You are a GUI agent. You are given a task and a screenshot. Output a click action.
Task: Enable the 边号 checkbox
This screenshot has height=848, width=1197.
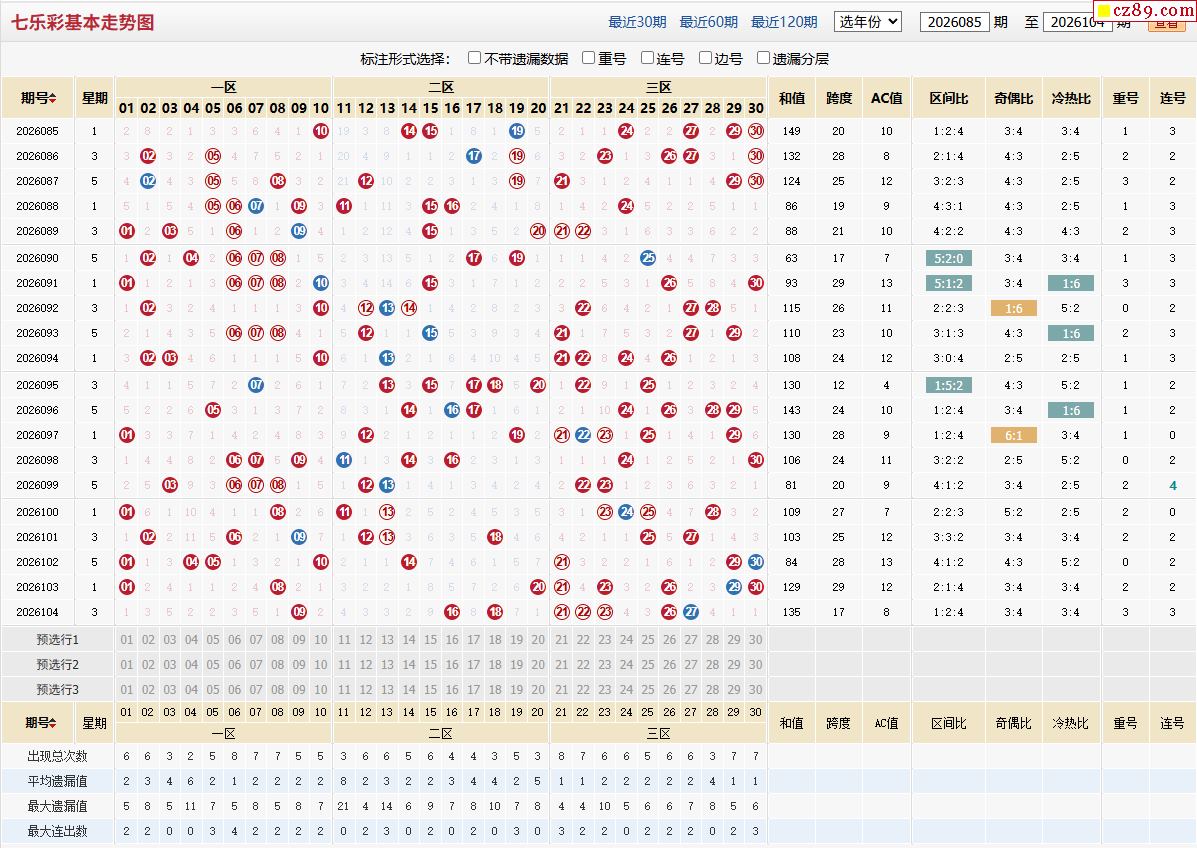coord(705,58)
